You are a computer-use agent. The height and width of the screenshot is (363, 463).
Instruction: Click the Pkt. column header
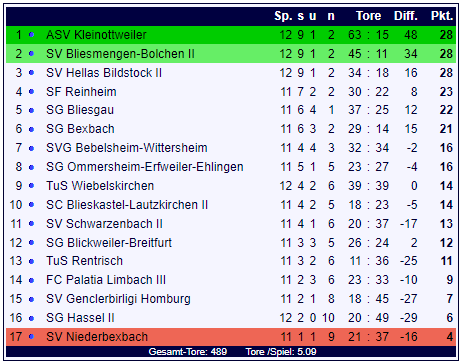pyautogui.click(x=442, y=16)
